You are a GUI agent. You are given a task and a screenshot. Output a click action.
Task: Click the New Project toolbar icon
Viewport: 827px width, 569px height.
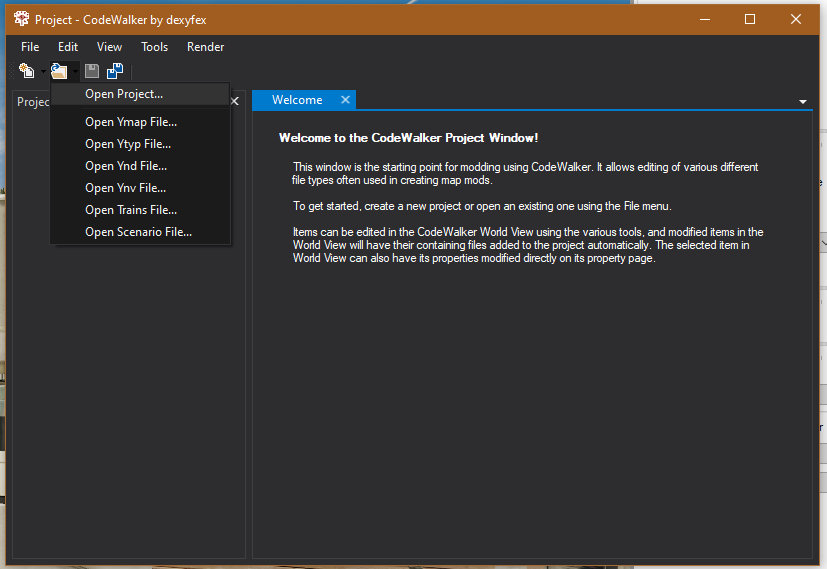(26, 71)
